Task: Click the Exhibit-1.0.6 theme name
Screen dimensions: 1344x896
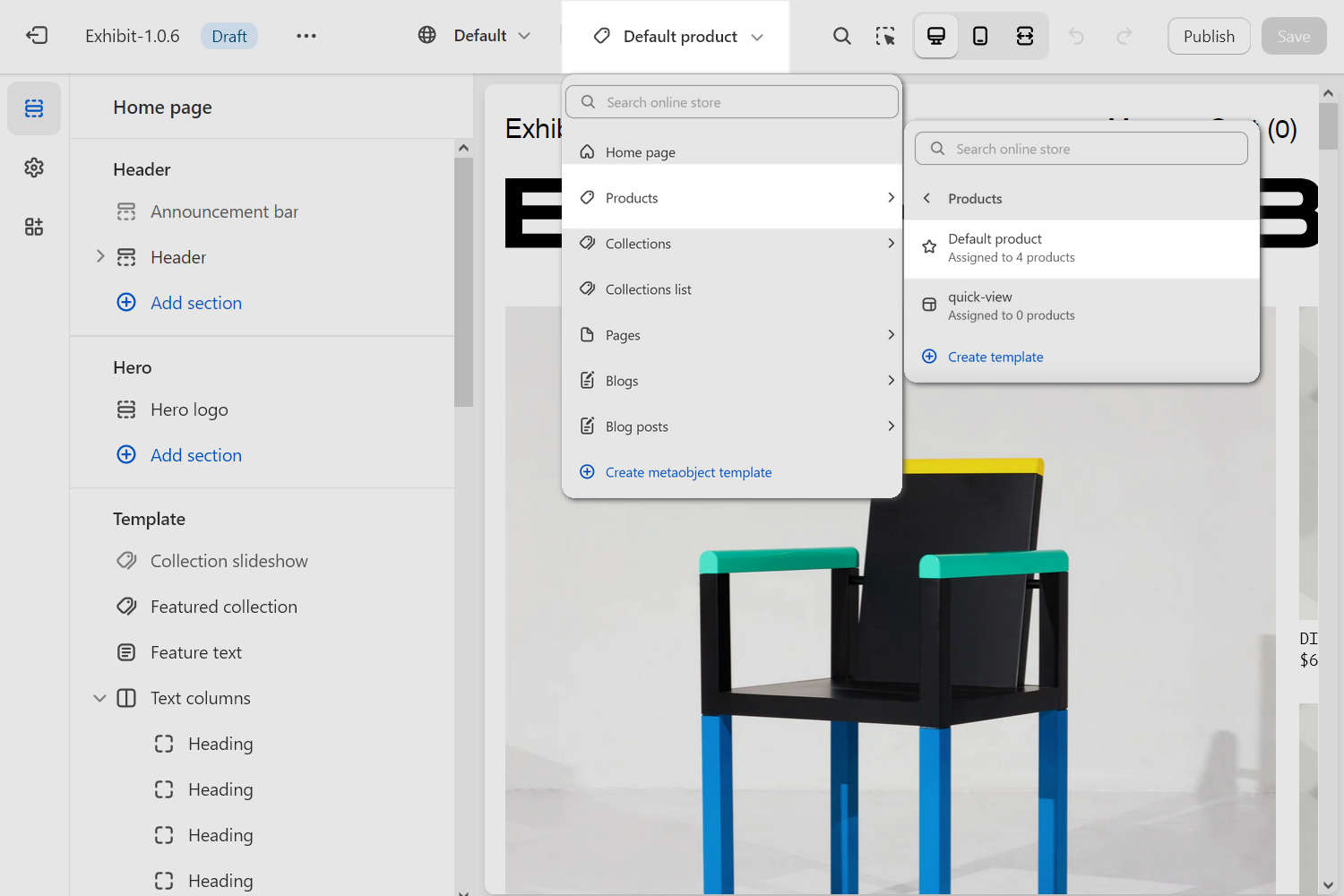Action: click(x=133, y=36)
